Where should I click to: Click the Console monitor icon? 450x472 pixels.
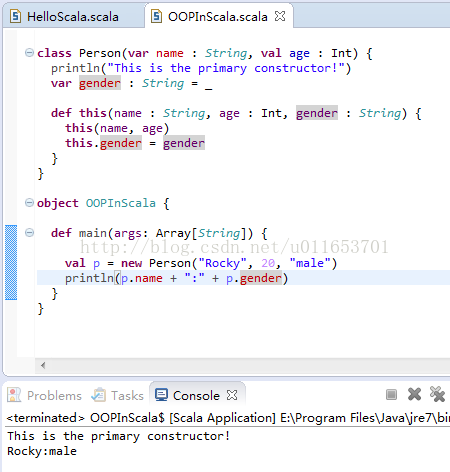pos(161,395)
